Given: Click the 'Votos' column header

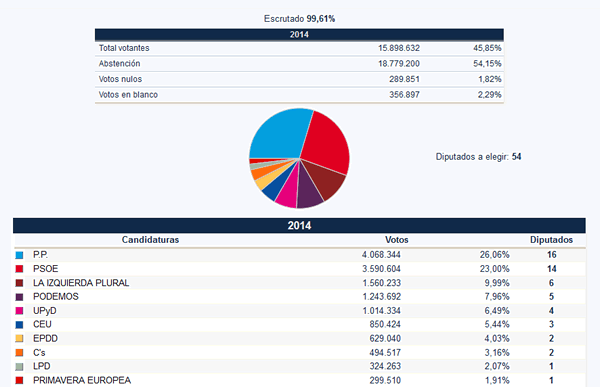Looking at the screenshot, I should click(397, 240).
